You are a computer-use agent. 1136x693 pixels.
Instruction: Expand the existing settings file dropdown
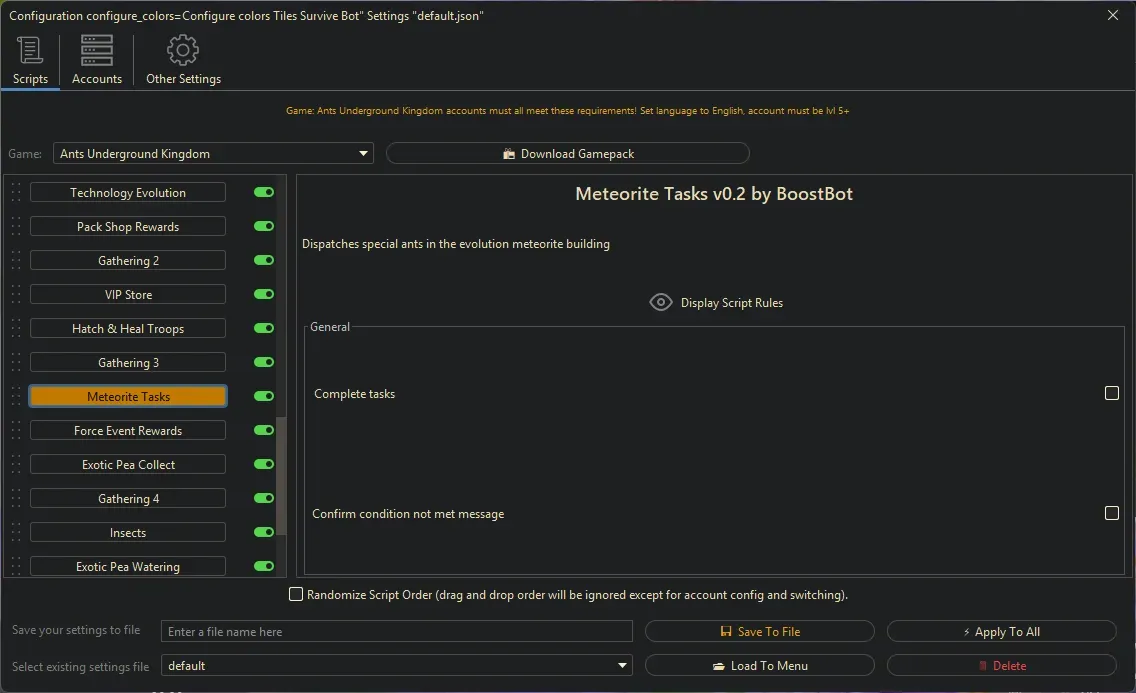pyautogui.click(x=622, y=665)
